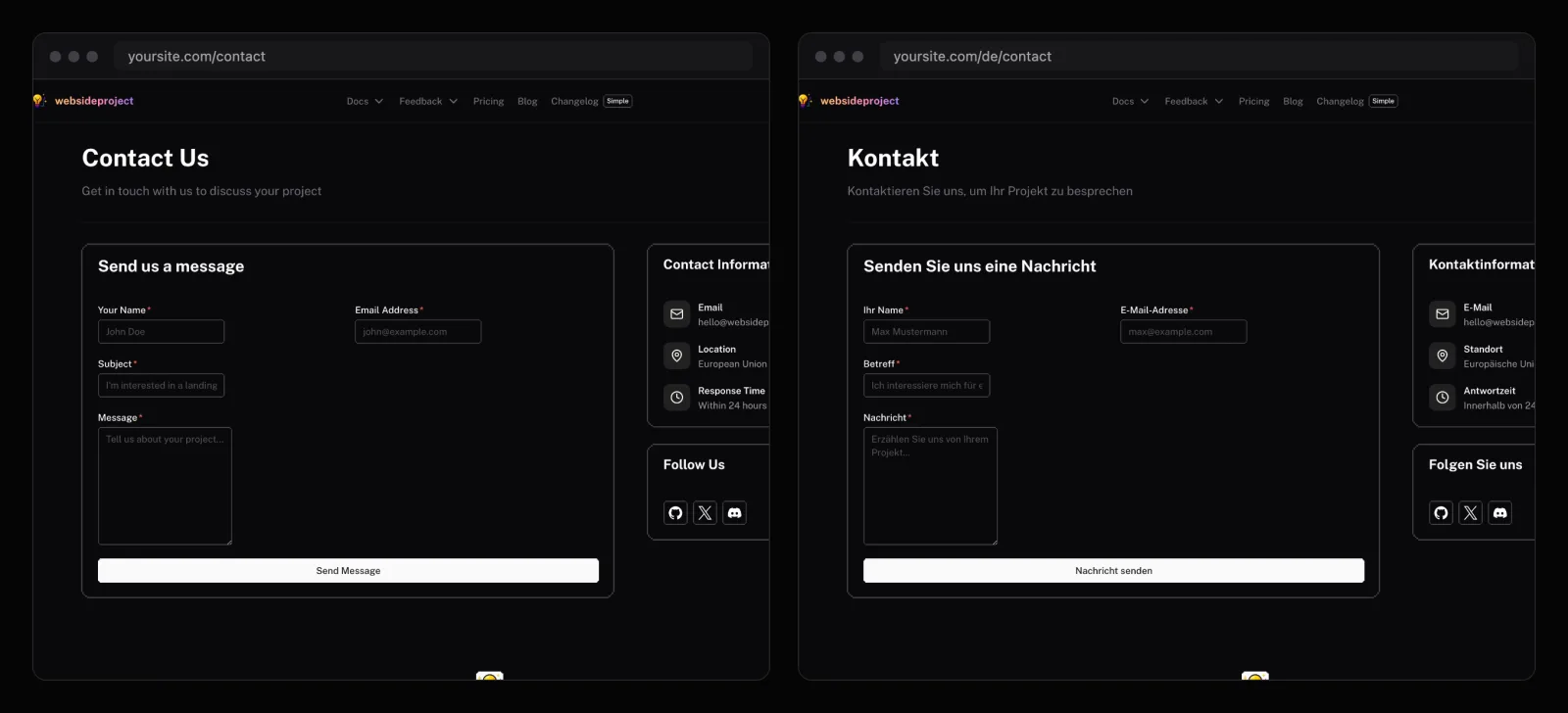Viewport: 1568px width, 713px height.
Task: Click the Send Message button
Action: pos(348,571)
